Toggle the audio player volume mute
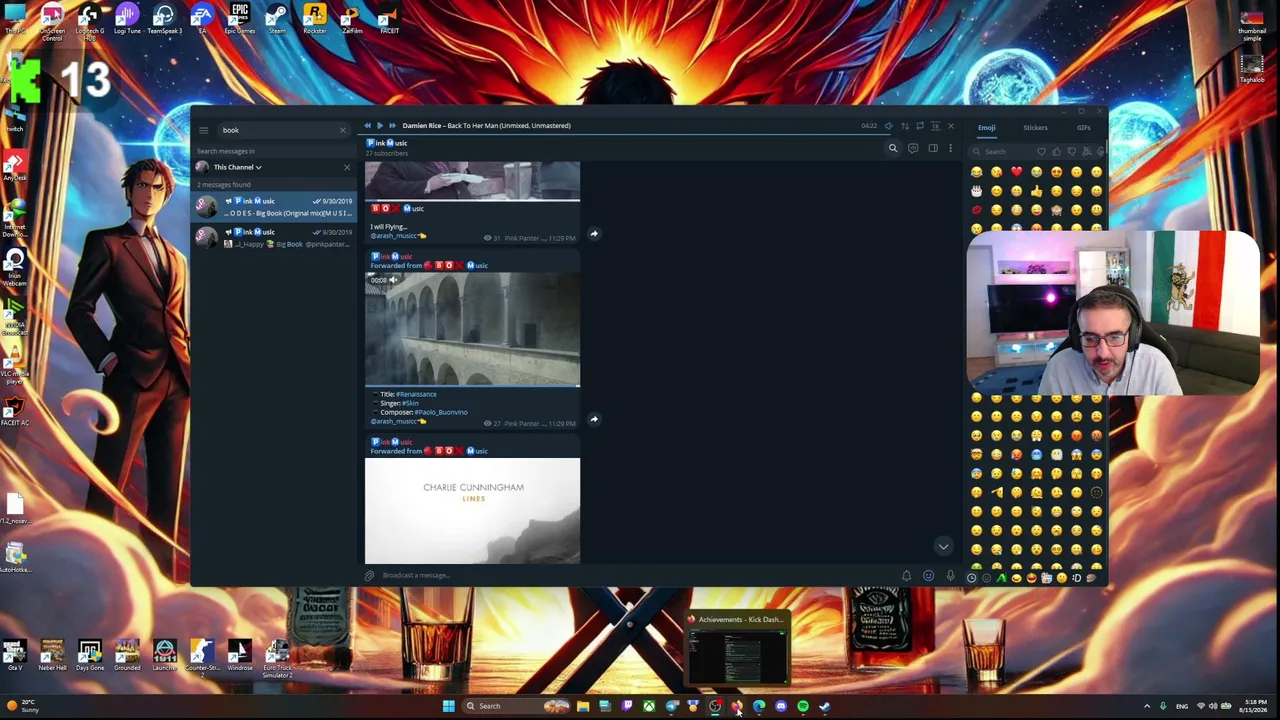This screenshot has width=1280, height=720. point(888,126)
